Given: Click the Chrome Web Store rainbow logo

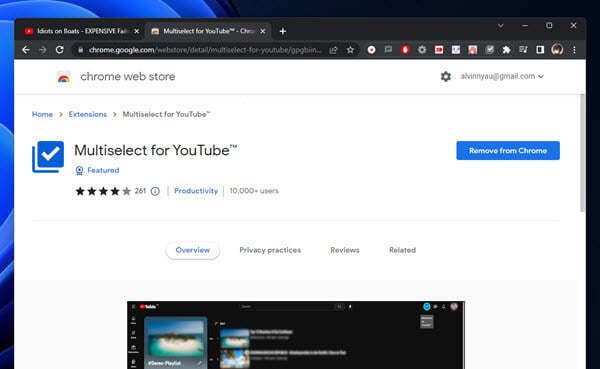Looking at the screenshot, I should [64, 77].
